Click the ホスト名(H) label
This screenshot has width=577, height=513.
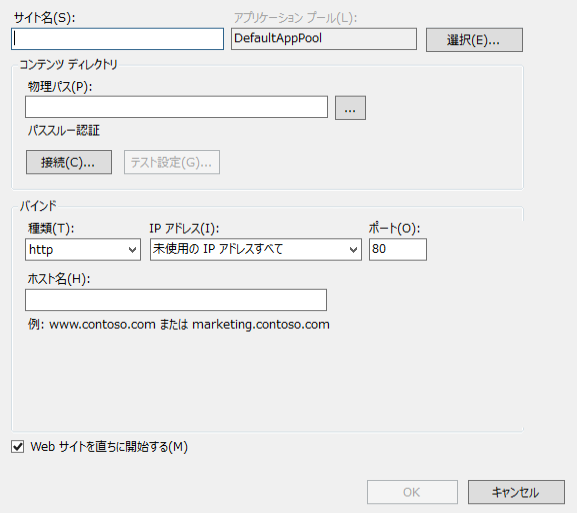click(59, 279)
